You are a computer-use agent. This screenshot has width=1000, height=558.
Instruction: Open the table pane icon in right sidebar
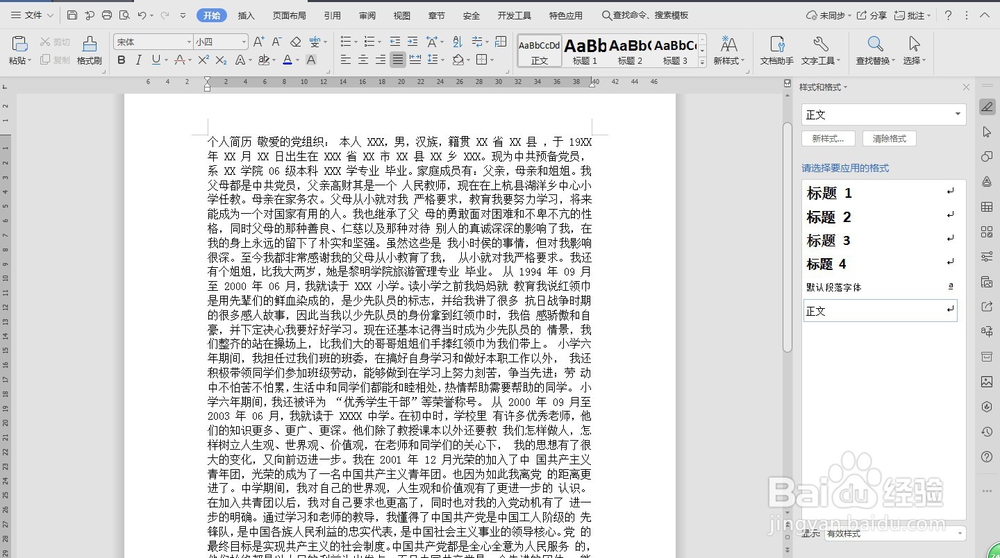point(987,207)
